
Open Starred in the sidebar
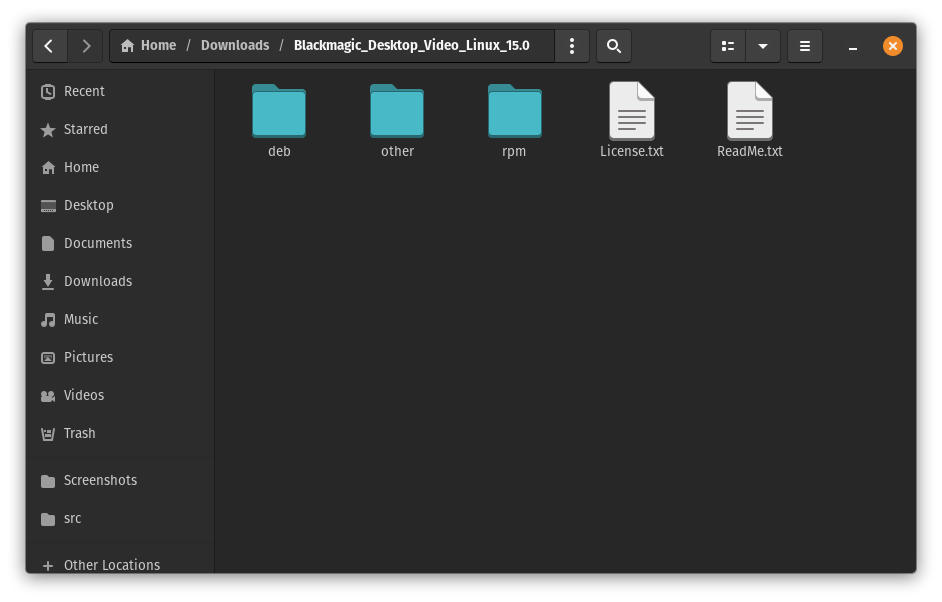[x=120, y=129]
